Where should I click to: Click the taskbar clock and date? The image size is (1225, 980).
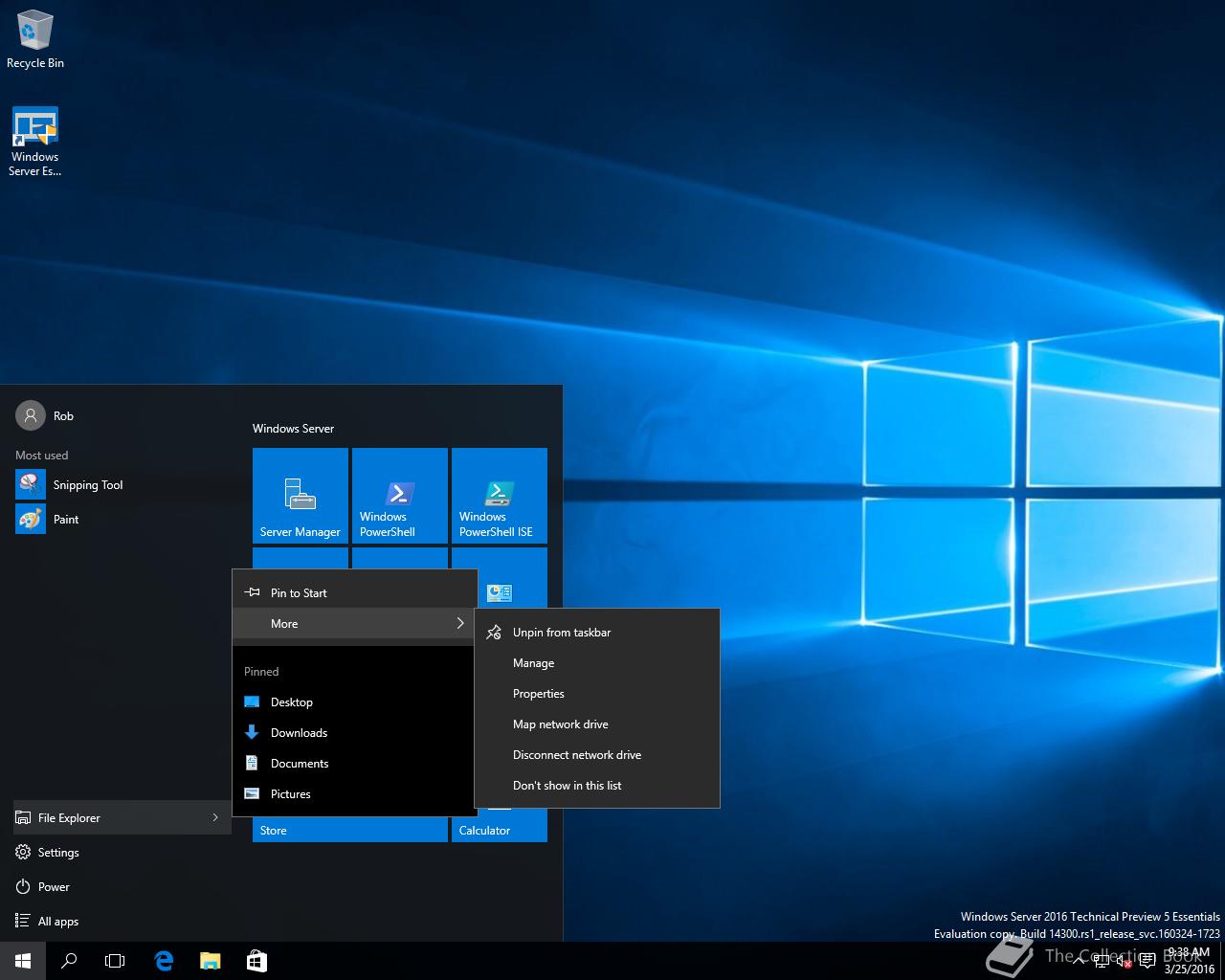pos(1189,961)
